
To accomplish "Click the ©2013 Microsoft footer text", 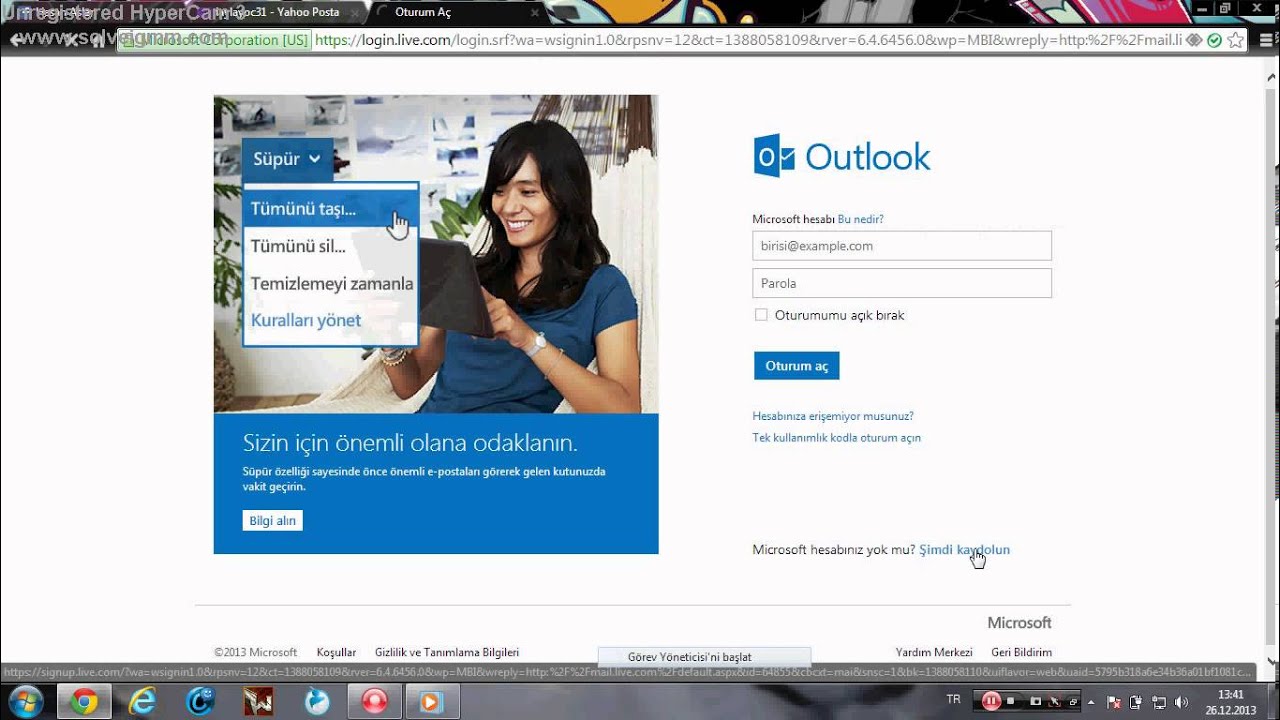I will click(x=256, y=652).
